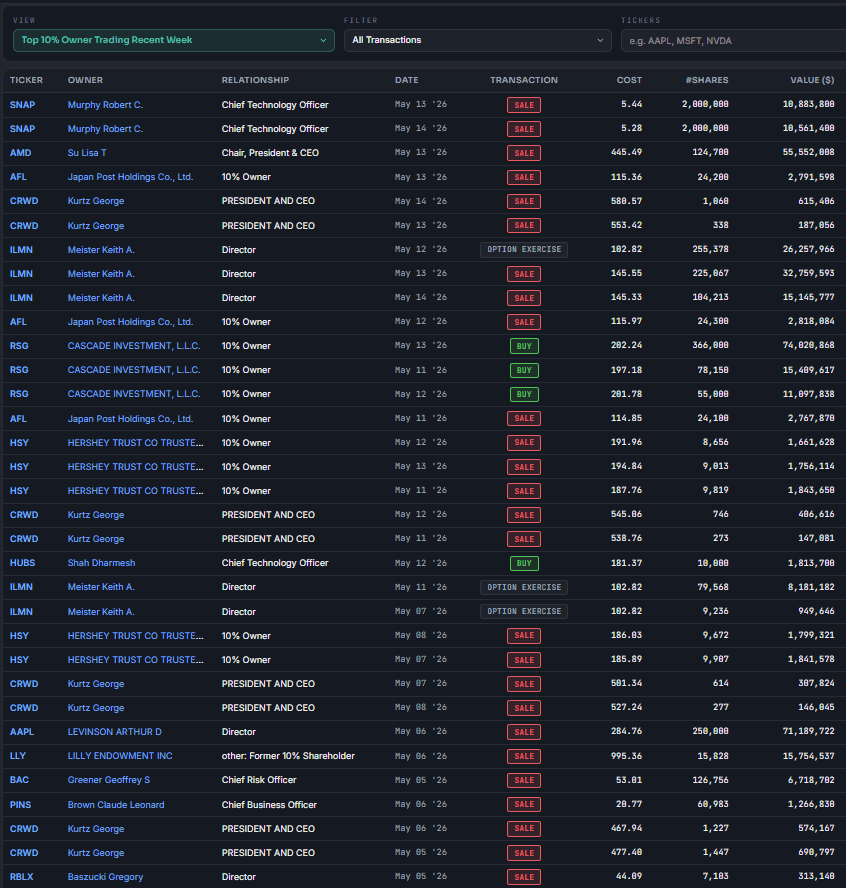Open SNAP ticker in the May 13 row

[x=22, y=105]
